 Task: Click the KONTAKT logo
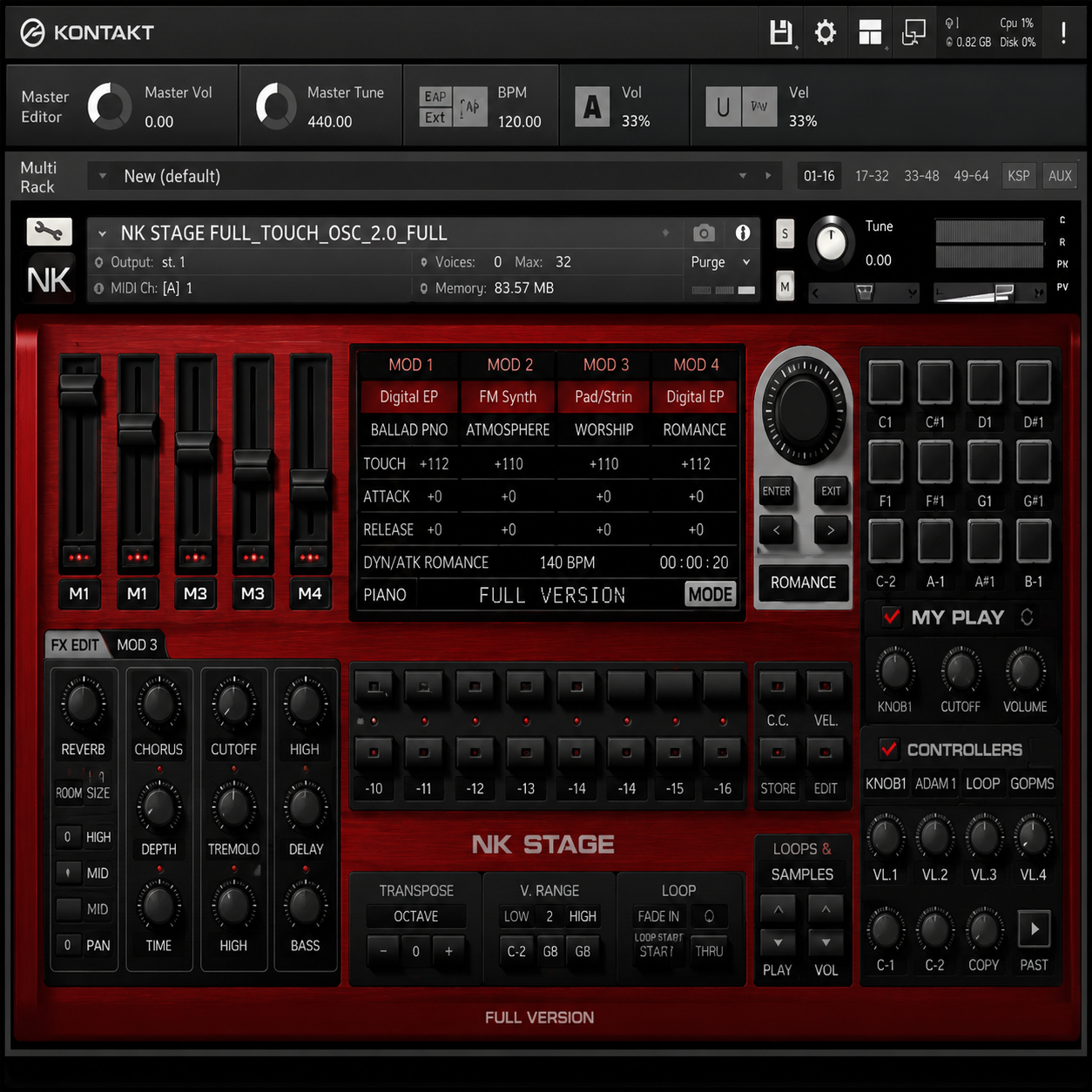[x=86, y=33]
